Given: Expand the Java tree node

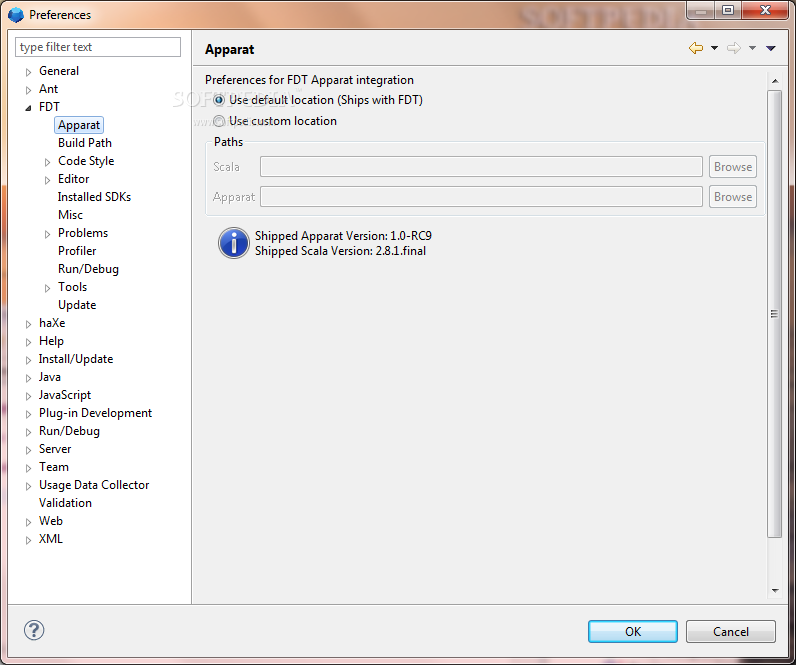Looking at the screenshot, I should tap(28, 378).
